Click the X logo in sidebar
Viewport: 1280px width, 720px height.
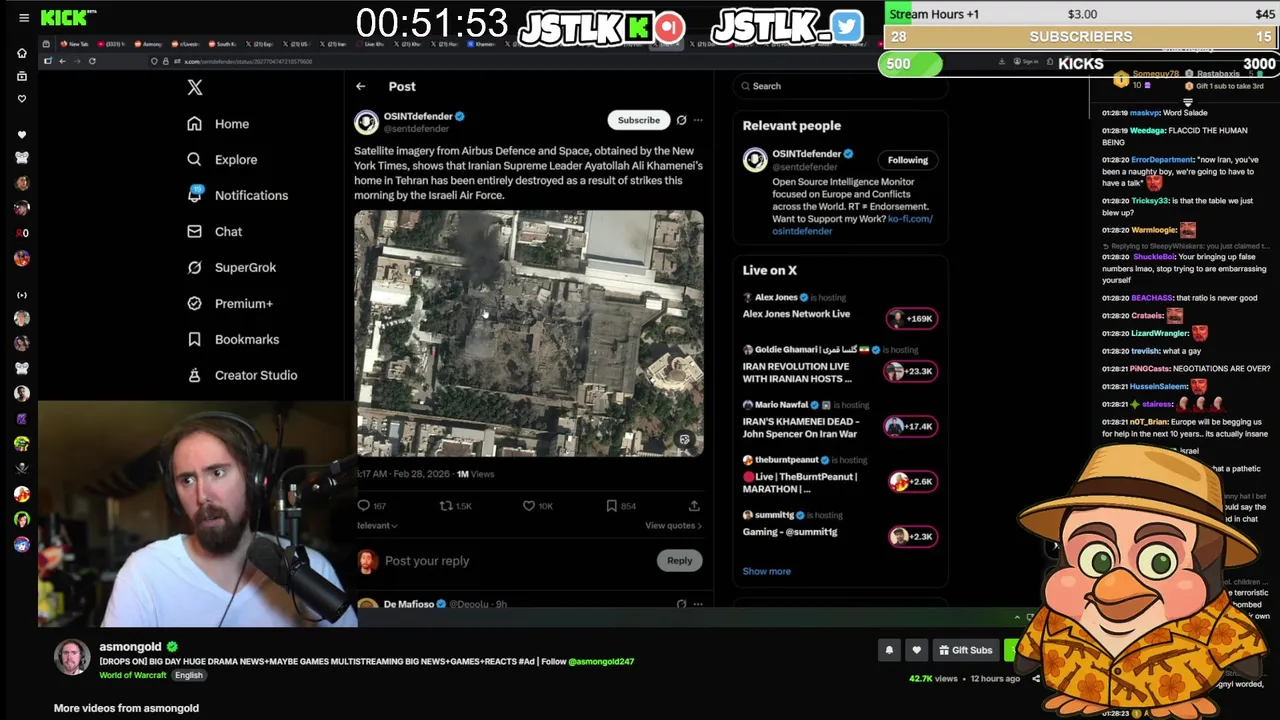pos(195,88)
